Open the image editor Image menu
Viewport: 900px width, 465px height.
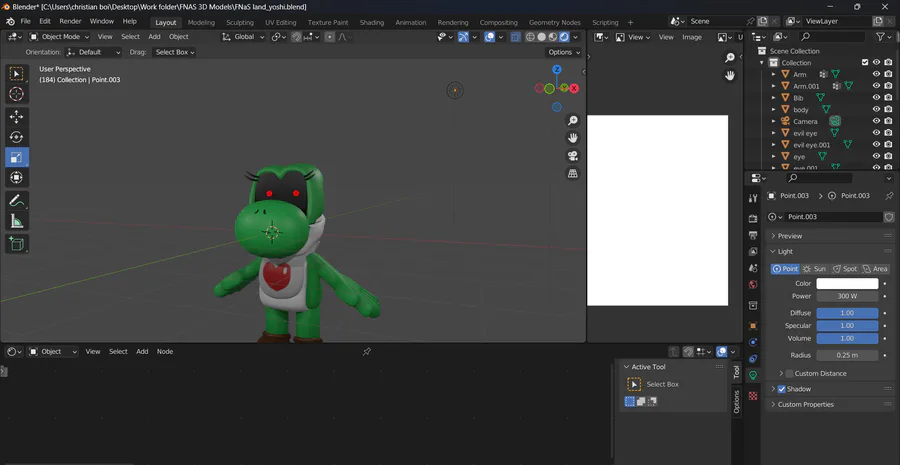[692, 37]
